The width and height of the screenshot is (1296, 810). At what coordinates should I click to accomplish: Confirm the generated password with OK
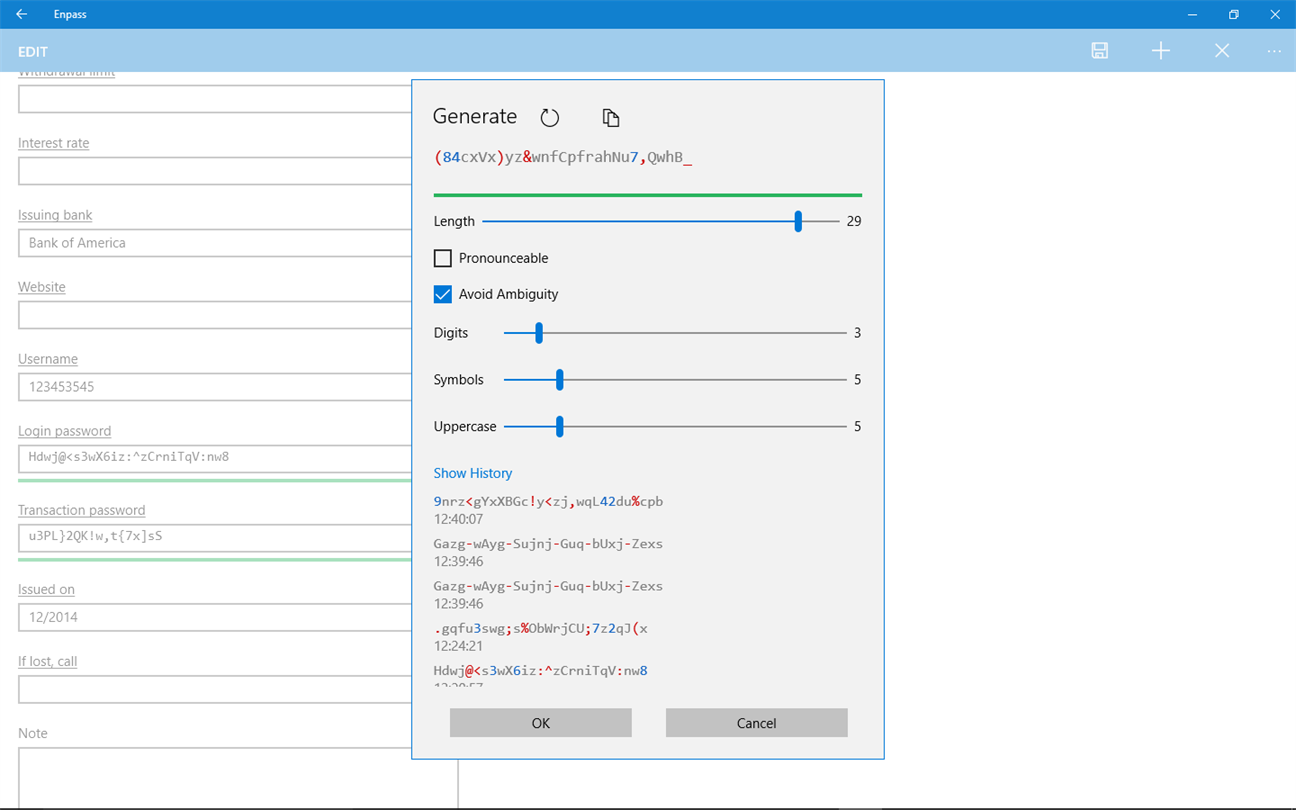click(541, 723)
